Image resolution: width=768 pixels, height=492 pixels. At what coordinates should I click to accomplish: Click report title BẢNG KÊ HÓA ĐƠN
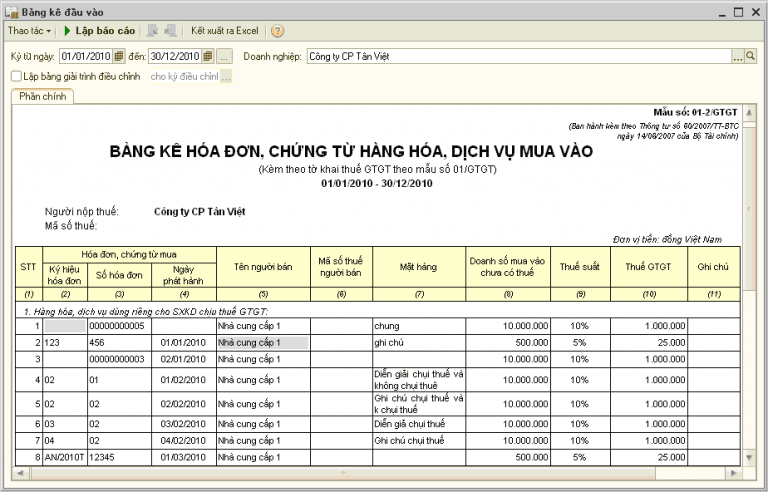[351, 151]
